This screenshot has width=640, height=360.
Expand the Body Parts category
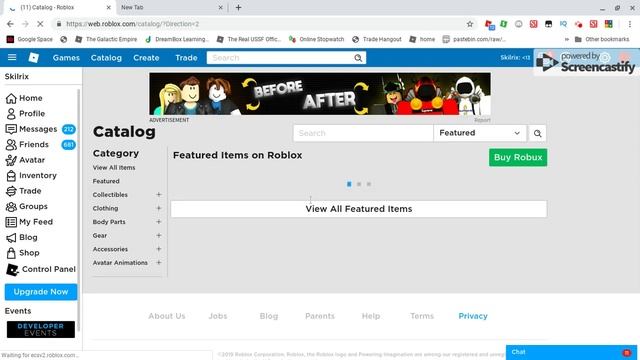click(x=159, y=222)
